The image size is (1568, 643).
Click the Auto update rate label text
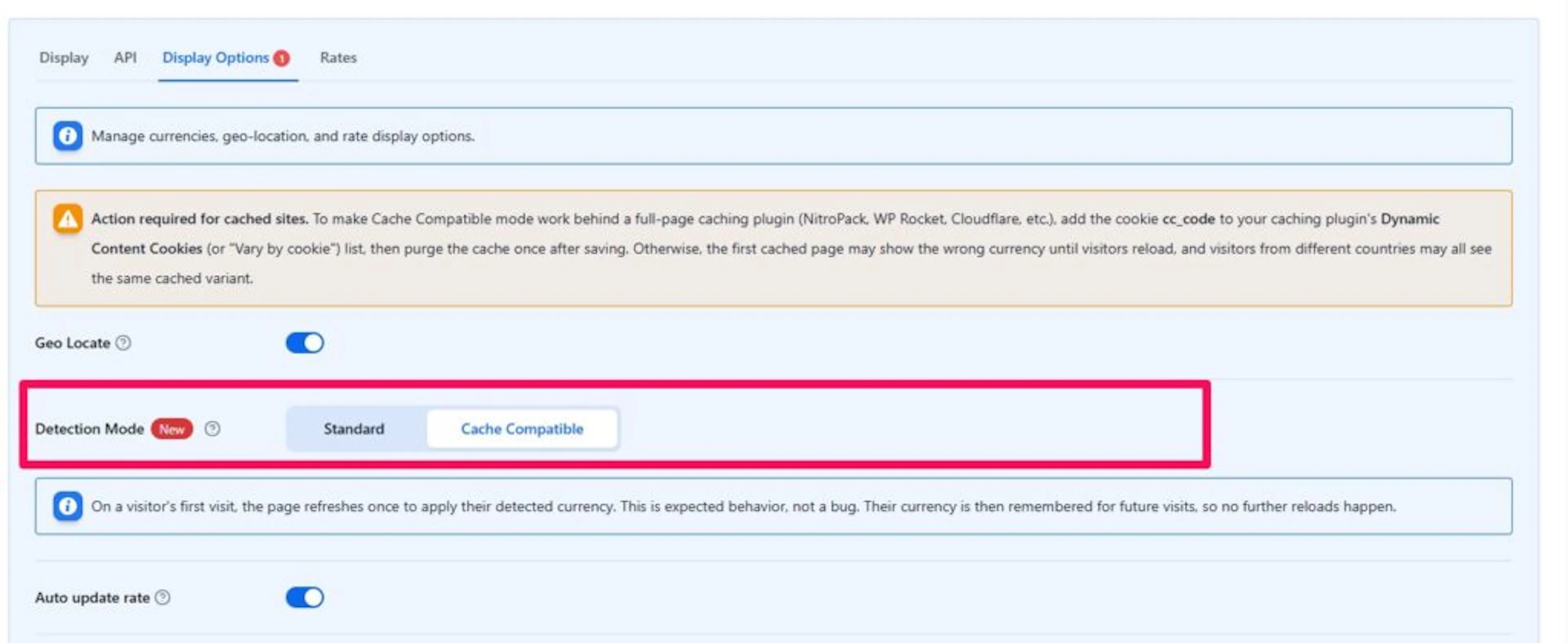93,597
